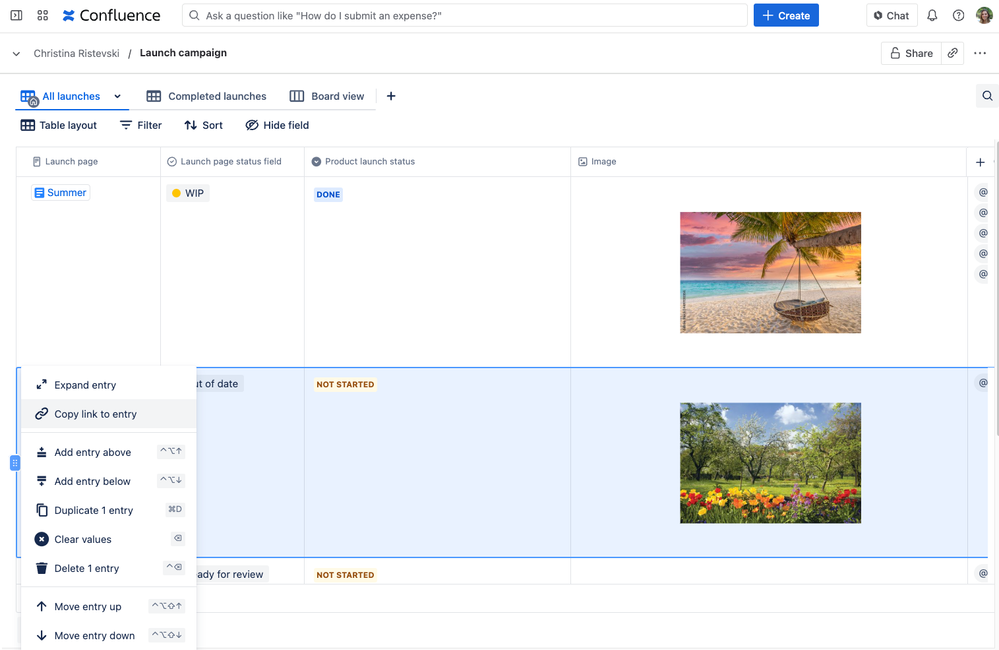Open Christina Ristevski breadcrumb link

coord(76,53)
